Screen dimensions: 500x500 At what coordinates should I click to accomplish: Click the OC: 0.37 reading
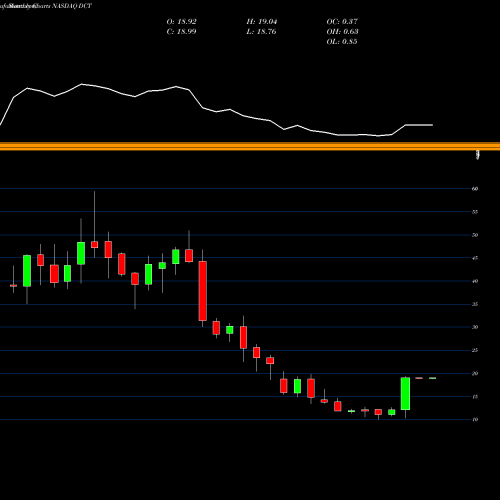click(342, 22)
